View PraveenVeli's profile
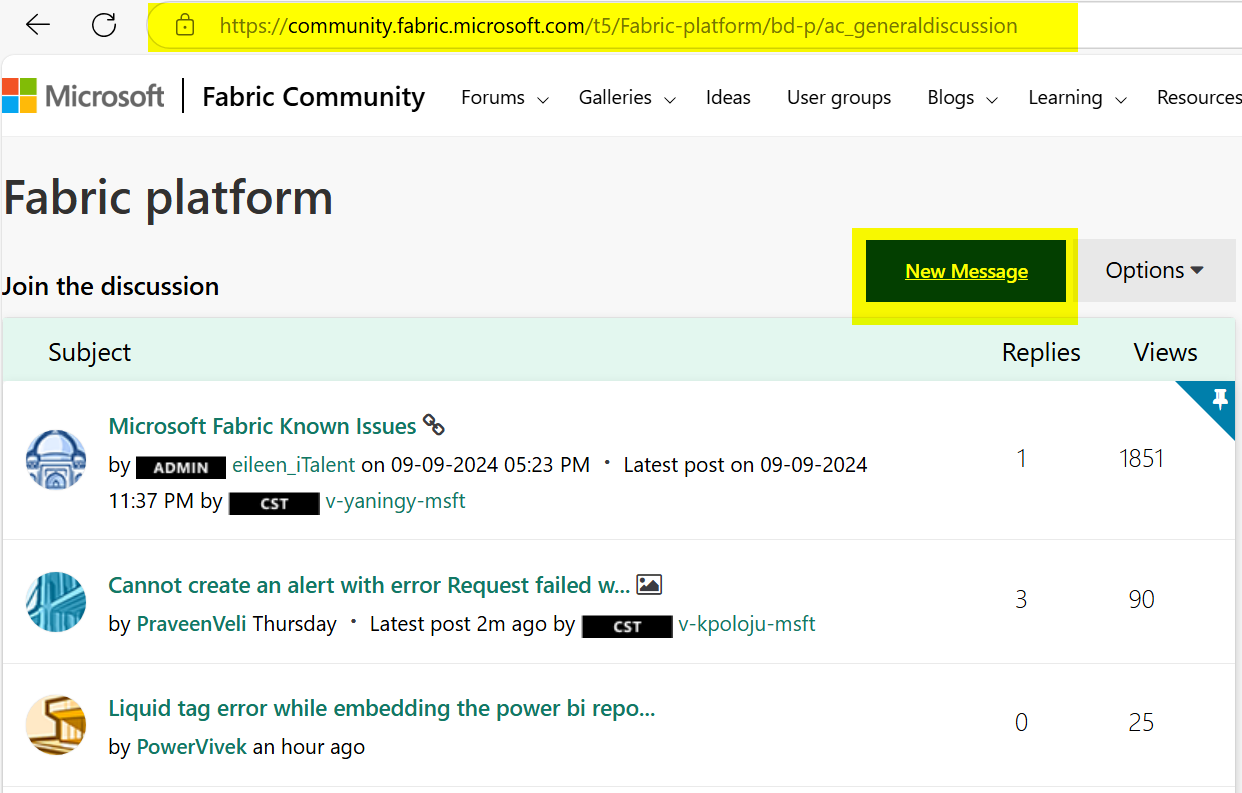Viewport: 1242px width, 793px height. pos(192,624)
